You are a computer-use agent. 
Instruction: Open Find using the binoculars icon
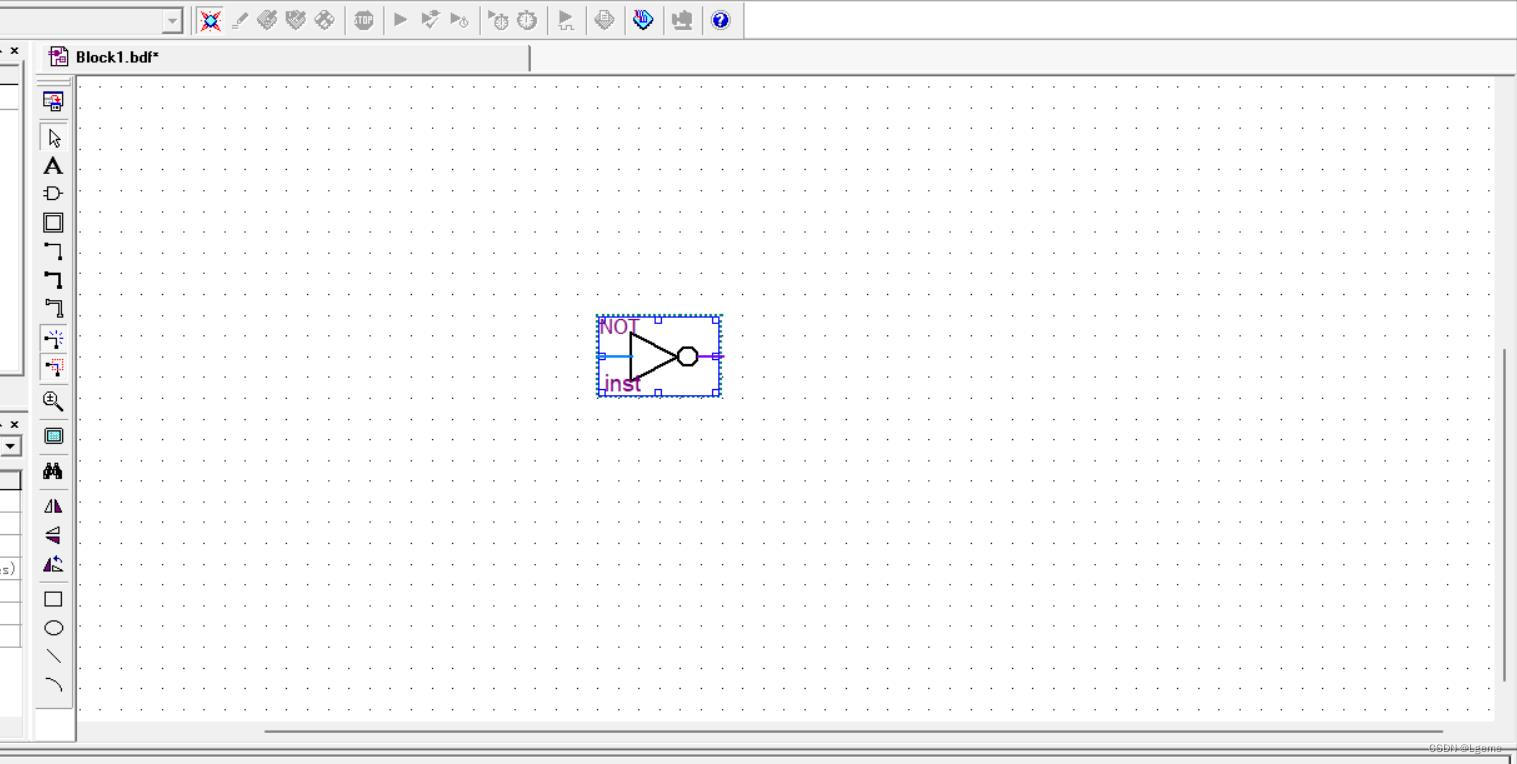pyautogui.click(x=53, y=471)
